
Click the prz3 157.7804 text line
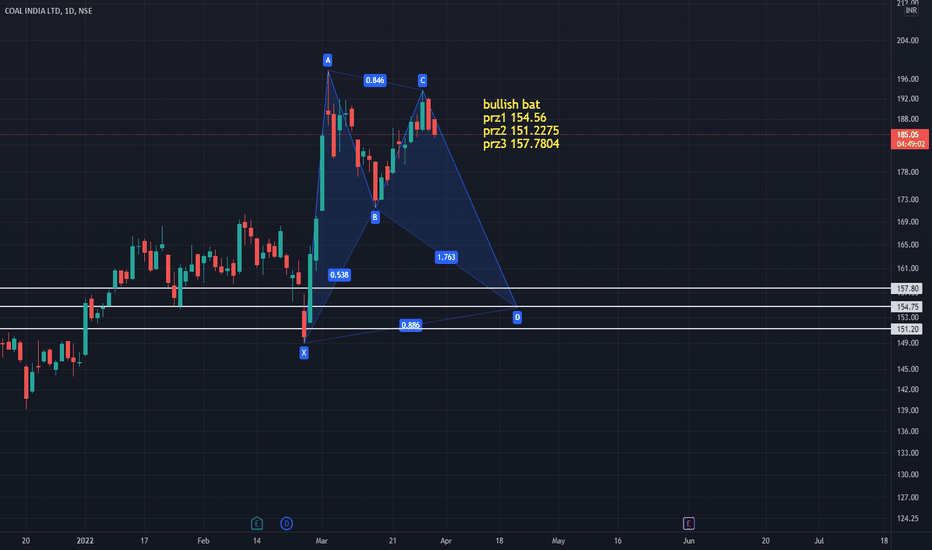pyautogui.click(x=521, y=144)
